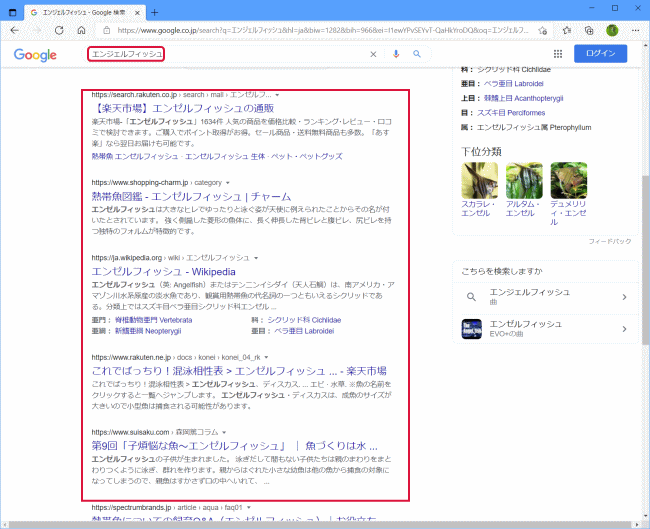Open シクリッド科 Cichlidae link under Wikipedia

[x=304, y=320]
